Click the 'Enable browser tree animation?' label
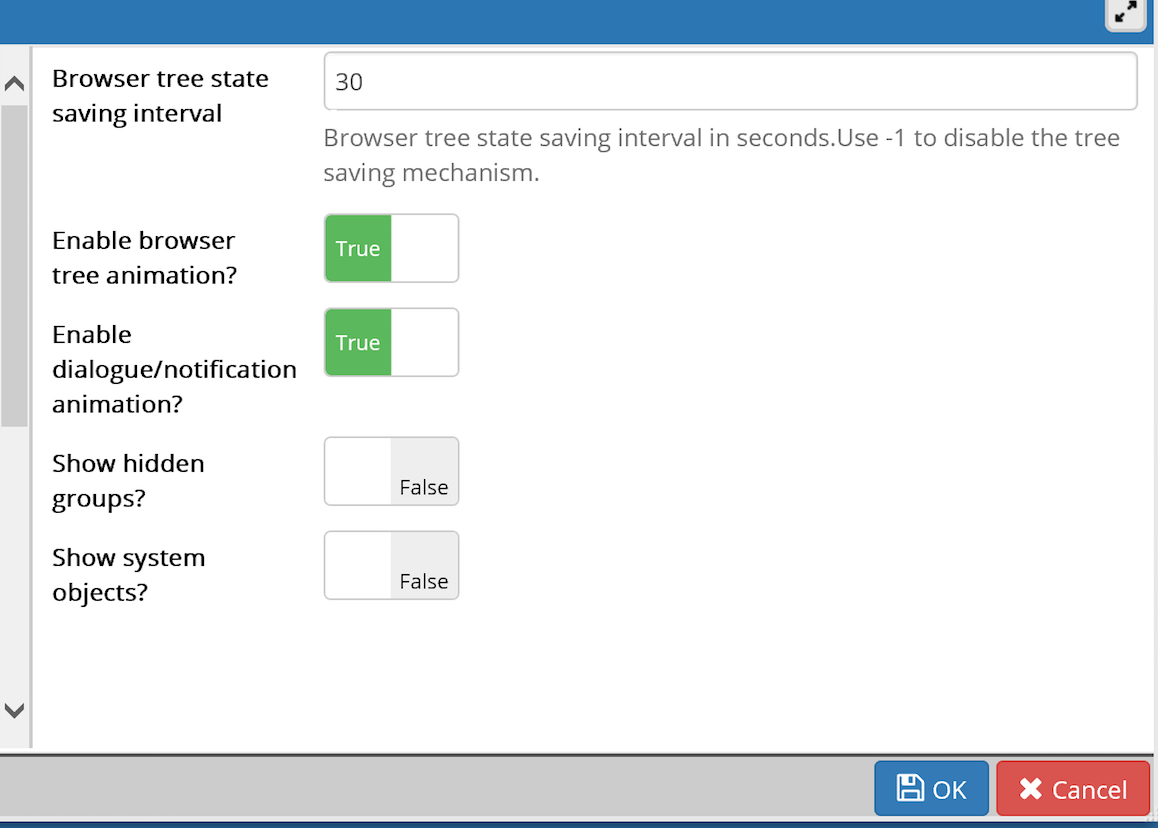Image resolution: width=1158 pixels, height=828 pixels. 143,257
